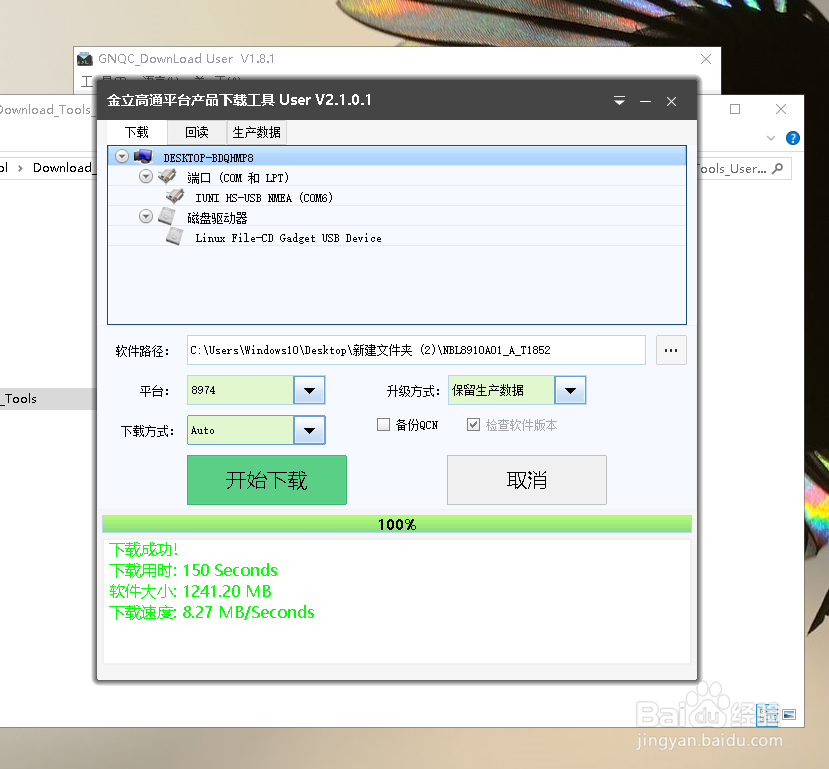Collapse the DESKTOP-BDQHMP8 tree node
829x769 pixels.
122,156
